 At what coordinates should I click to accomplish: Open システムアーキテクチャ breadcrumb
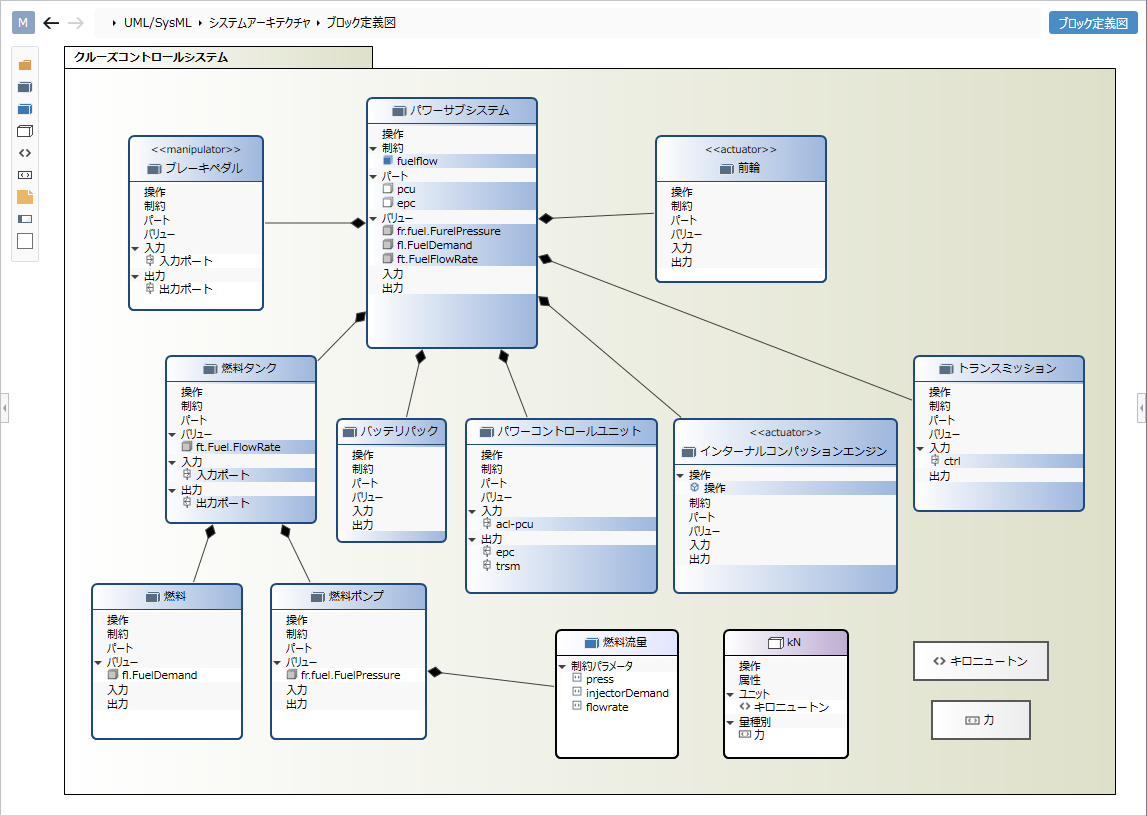[260, 23]
